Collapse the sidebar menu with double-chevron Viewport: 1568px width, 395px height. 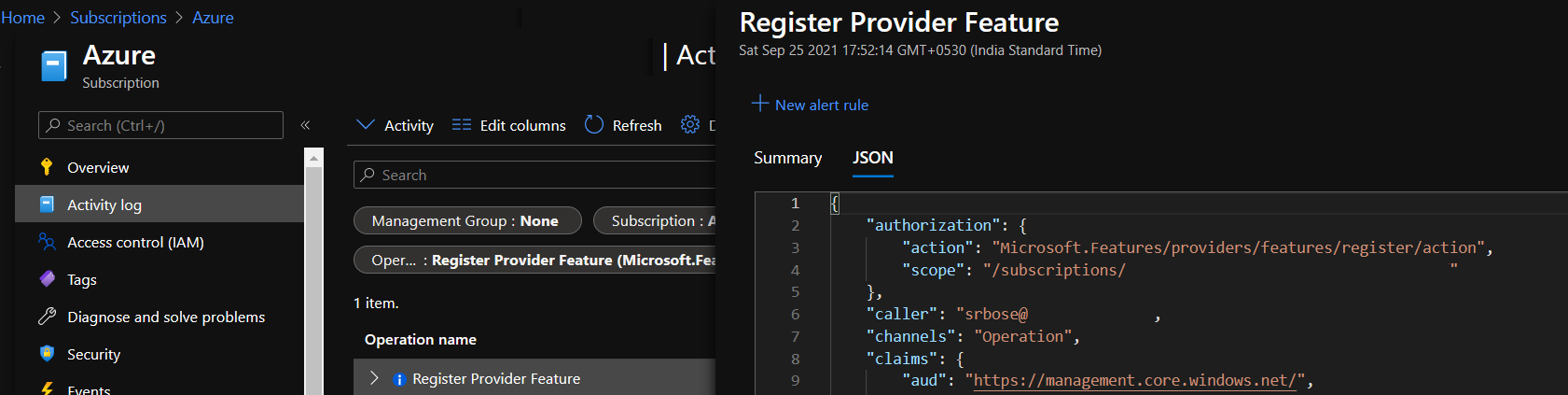305,125
